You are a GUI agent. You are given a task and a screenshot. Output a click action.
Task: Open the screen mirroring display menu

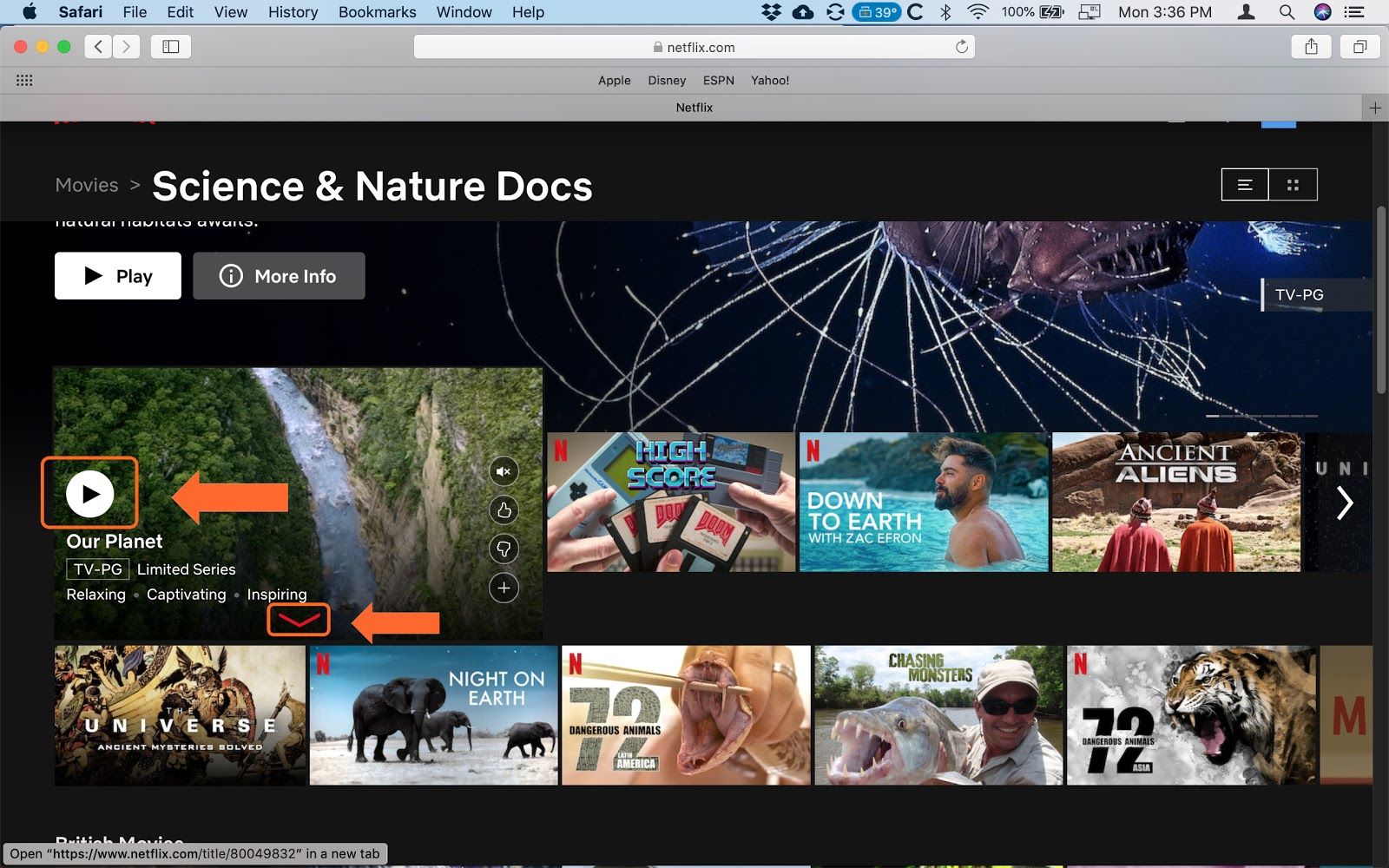pos(1089,12)
